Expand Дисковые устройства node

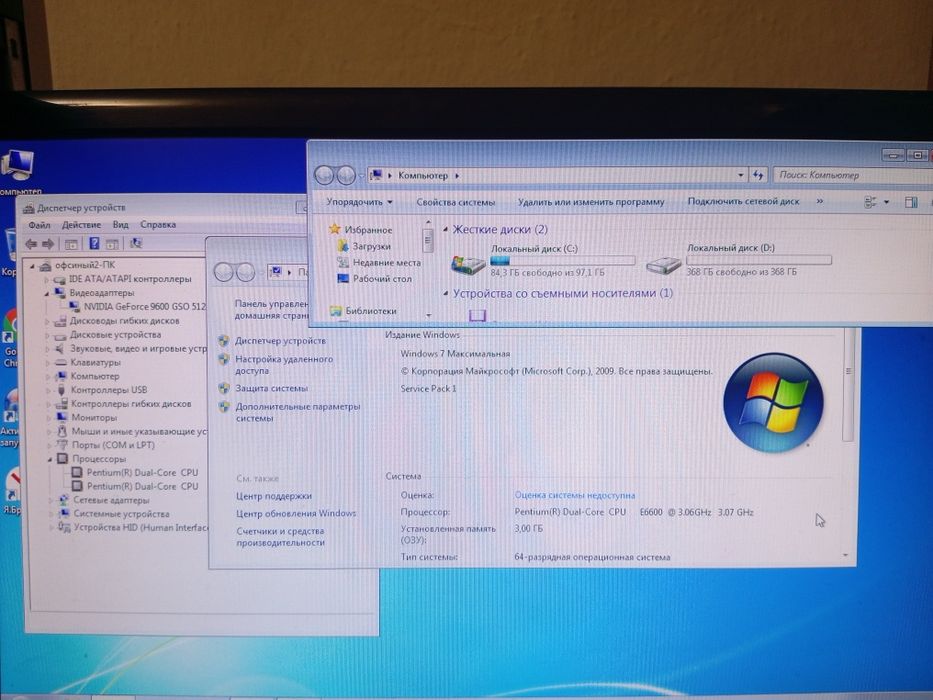pyautogui.click(x=48, y=335)
